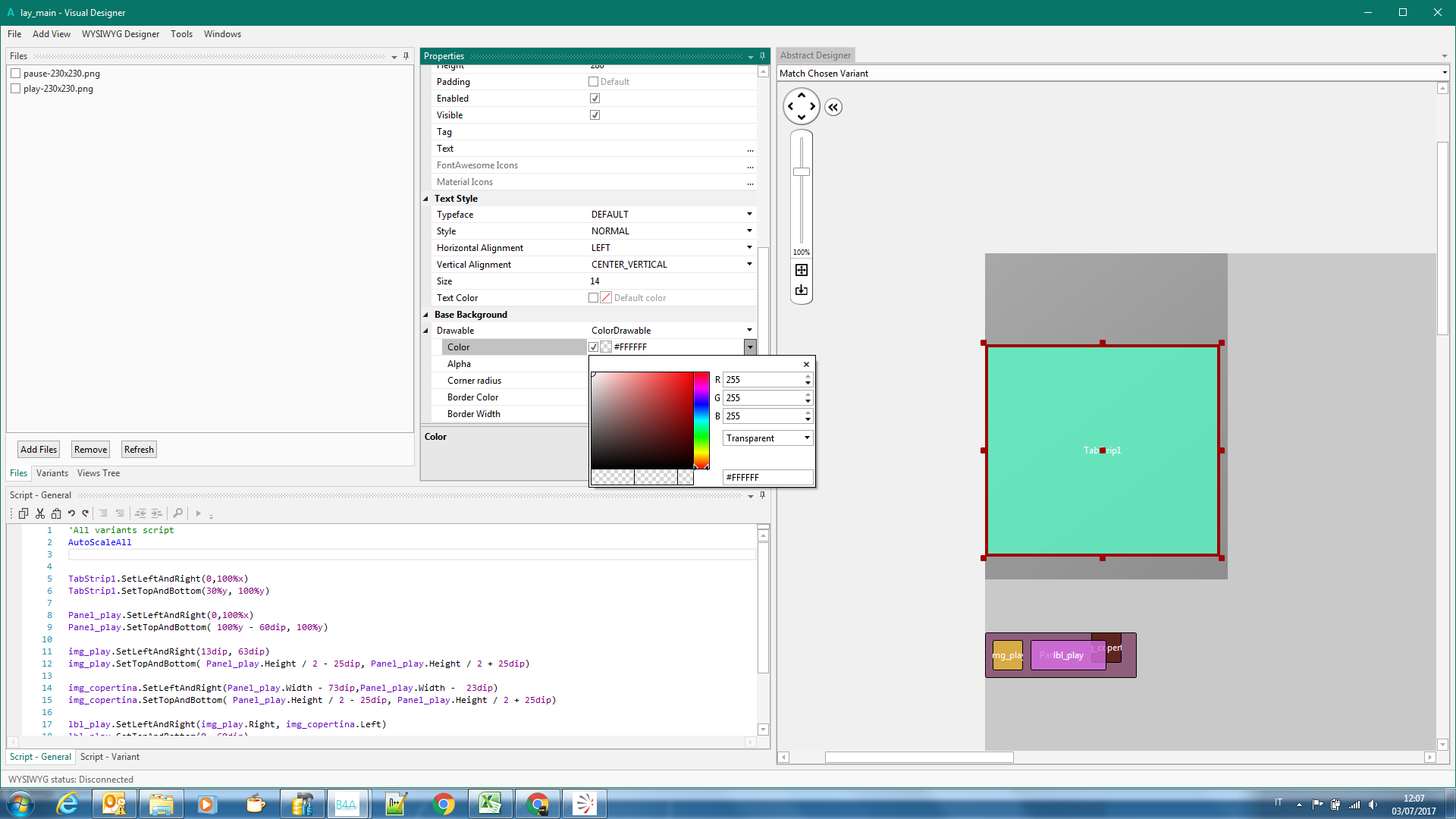Switch to the Views Tree tab
The height and width of the screenshot is (819, 1456).
(99, 473)
